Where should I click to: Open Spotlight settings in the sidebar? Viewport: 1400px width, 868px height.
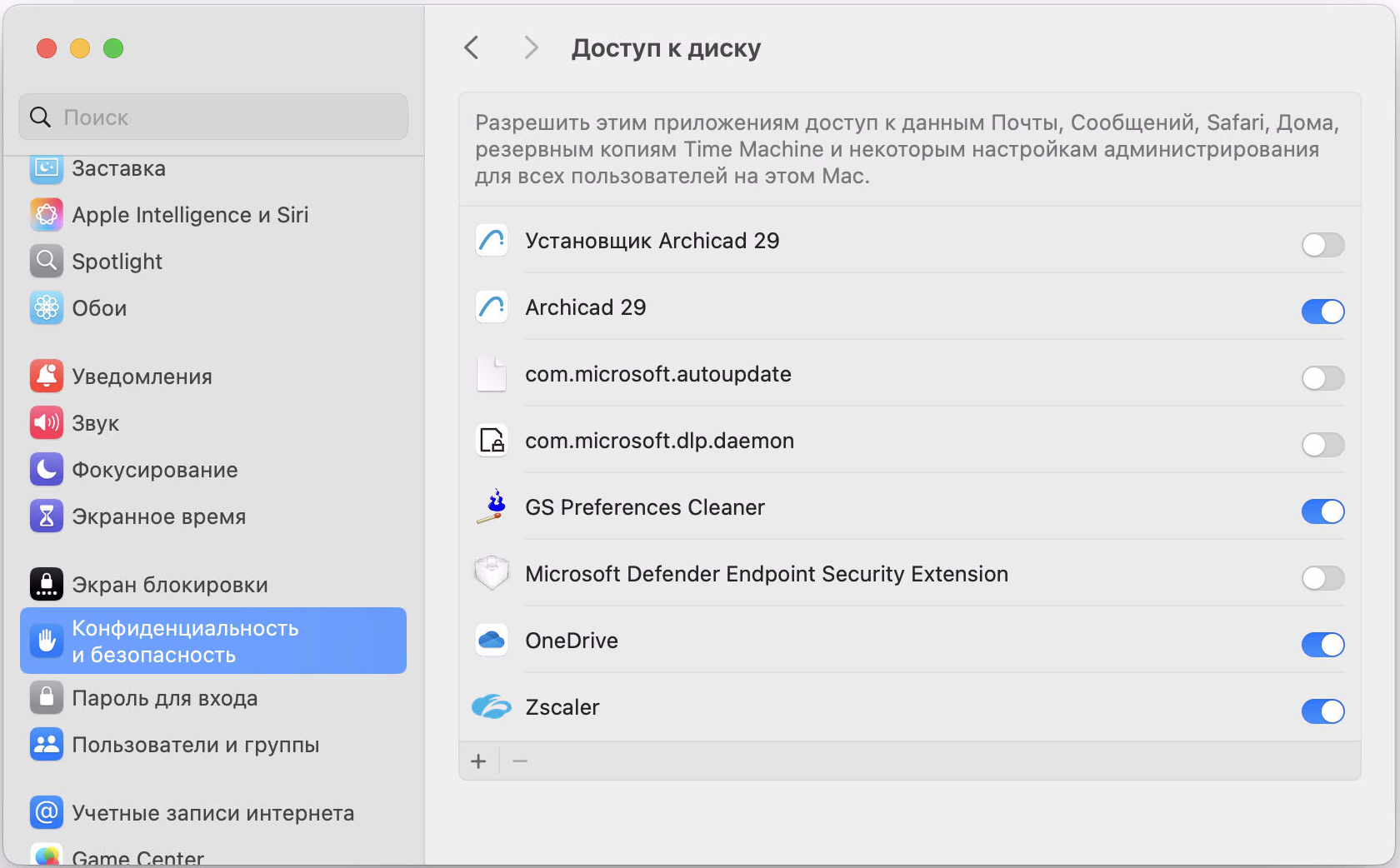(117, 261)
